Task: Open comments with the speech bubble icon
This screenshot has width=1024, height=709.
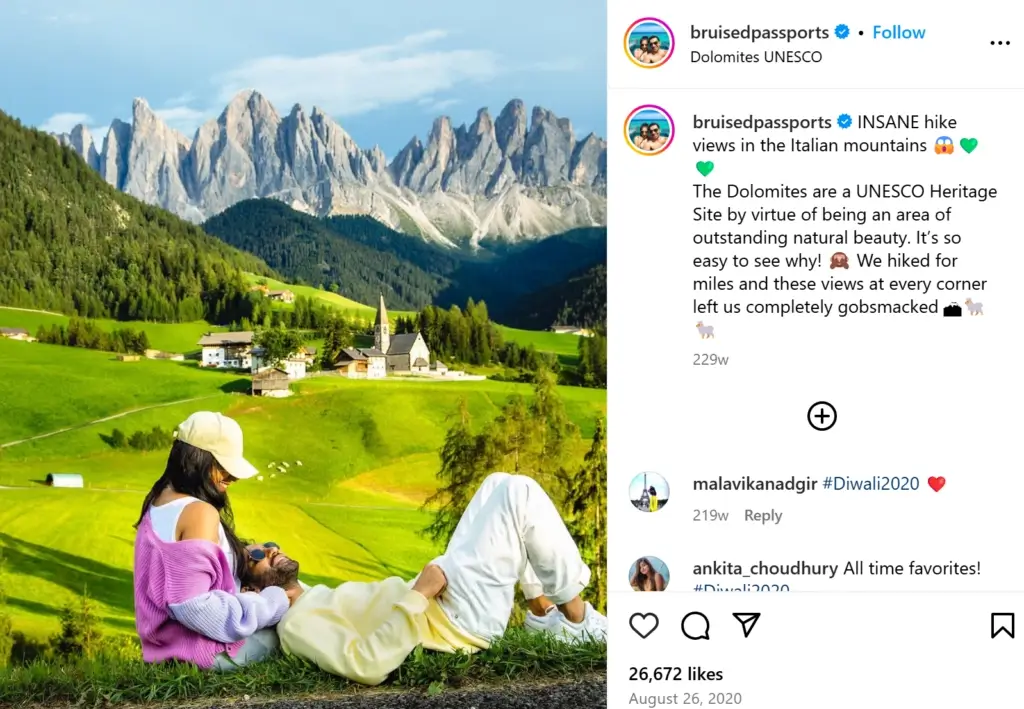Action: 695,625
